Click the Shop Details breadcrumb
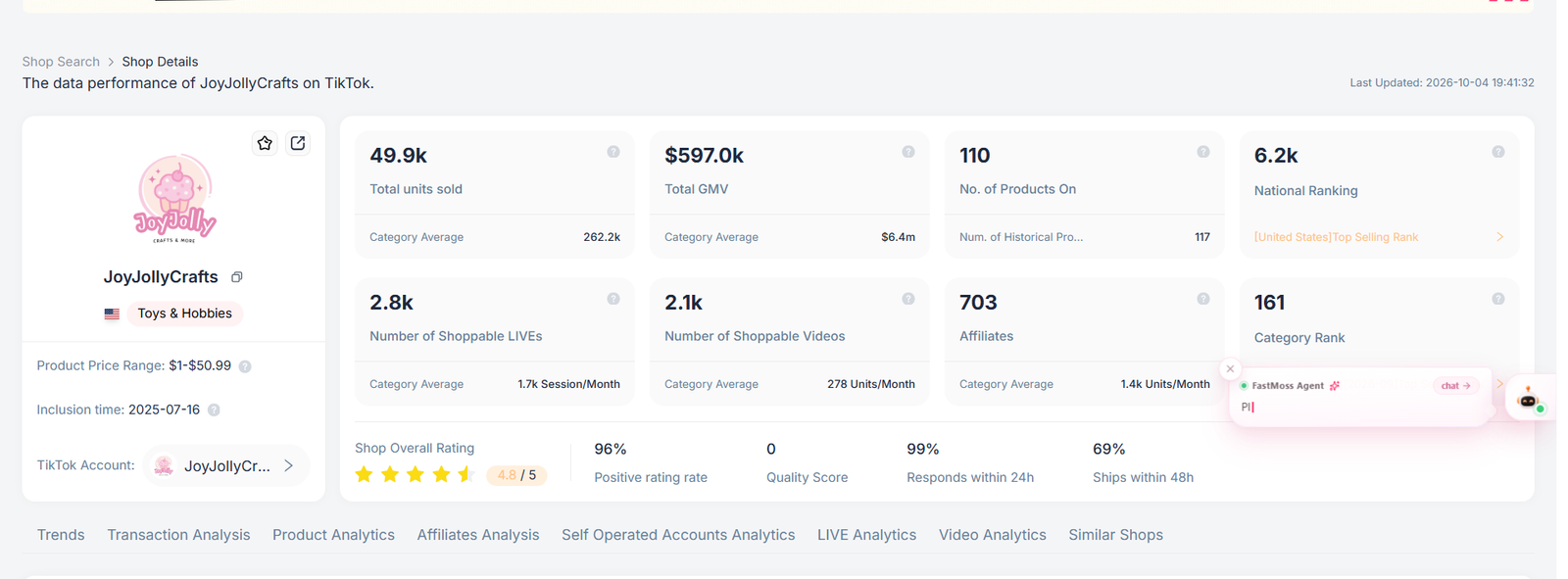Viewport: 1568px width, 579px height. coord(160,62)
